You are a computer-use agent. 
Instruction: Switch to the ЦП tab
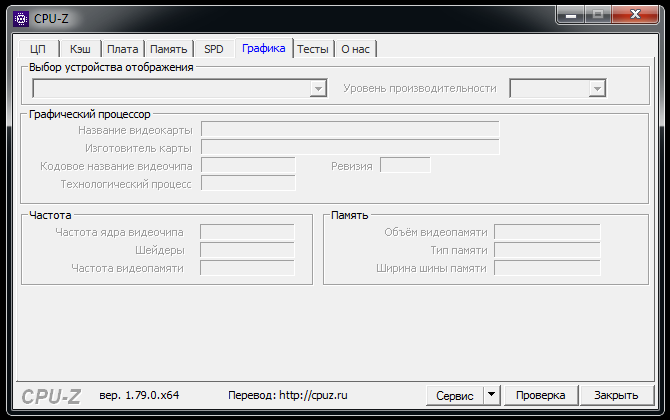pos(38,49)
